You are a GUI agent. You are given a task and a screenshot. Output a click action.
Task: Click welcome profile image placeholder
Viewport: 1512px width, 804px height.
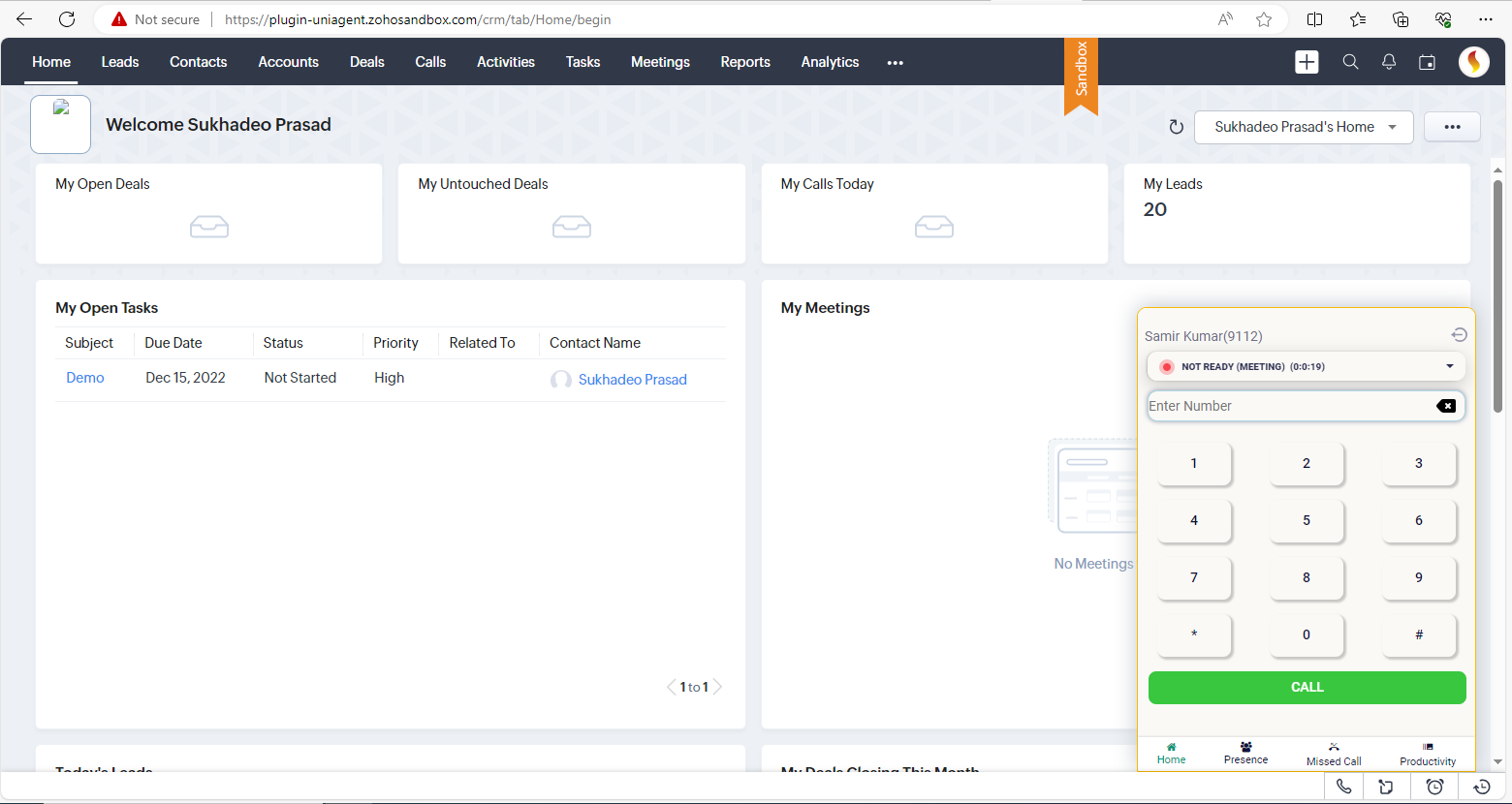coord(61,124)
